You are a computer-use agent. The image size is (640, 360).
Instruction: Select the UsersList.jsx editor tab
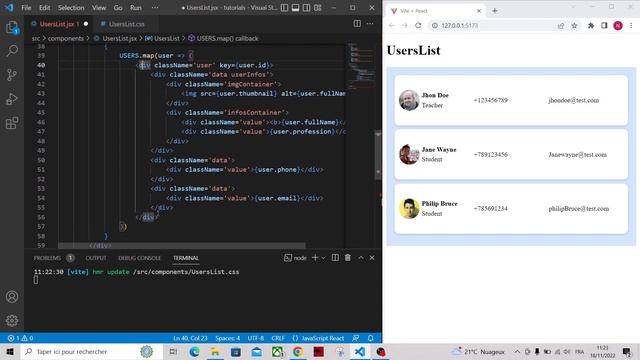tap(59, 24)
